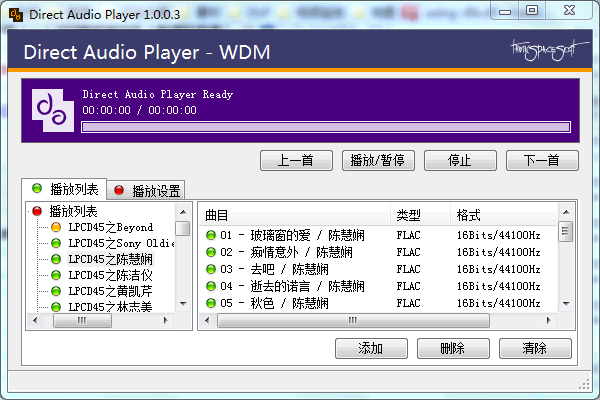The image size is (600, 400).
Task: Click green icon beside LPCD45之陈洁仪
Action: tap(56, 275)
